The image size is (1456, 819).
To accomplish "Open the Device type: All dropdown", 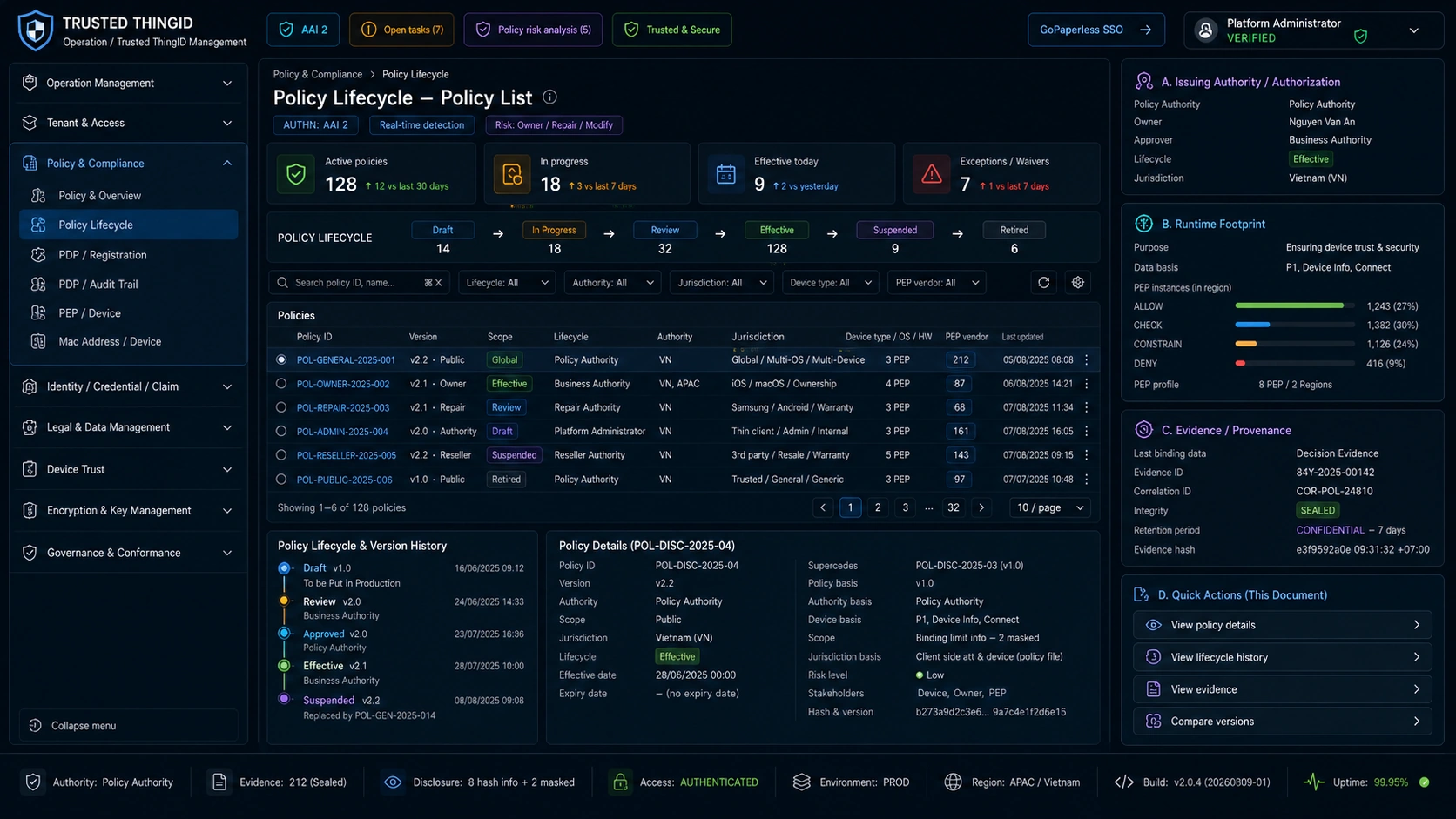I will point(830,283).
